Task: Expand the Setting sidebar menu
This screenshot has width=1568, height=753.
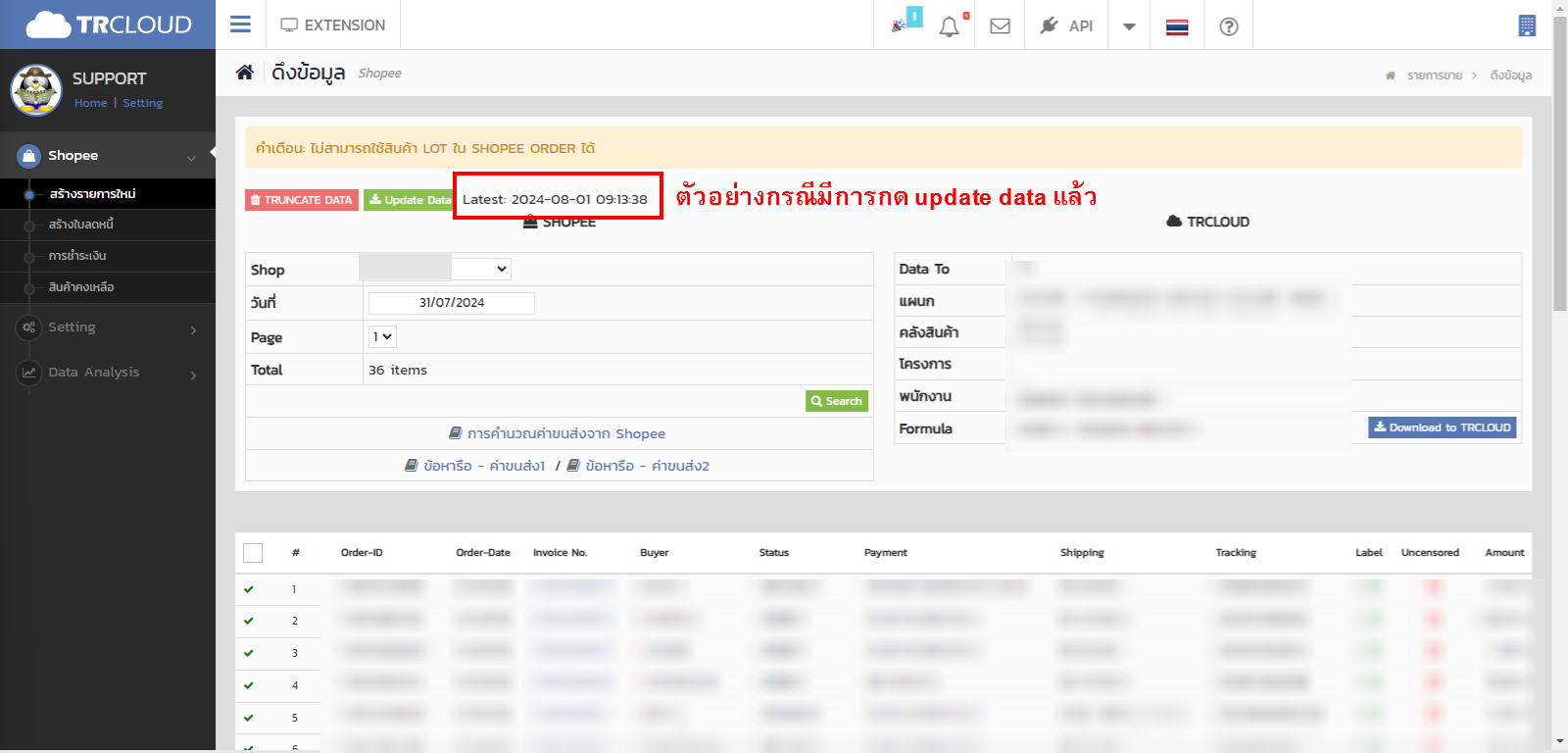Action: 108,327
